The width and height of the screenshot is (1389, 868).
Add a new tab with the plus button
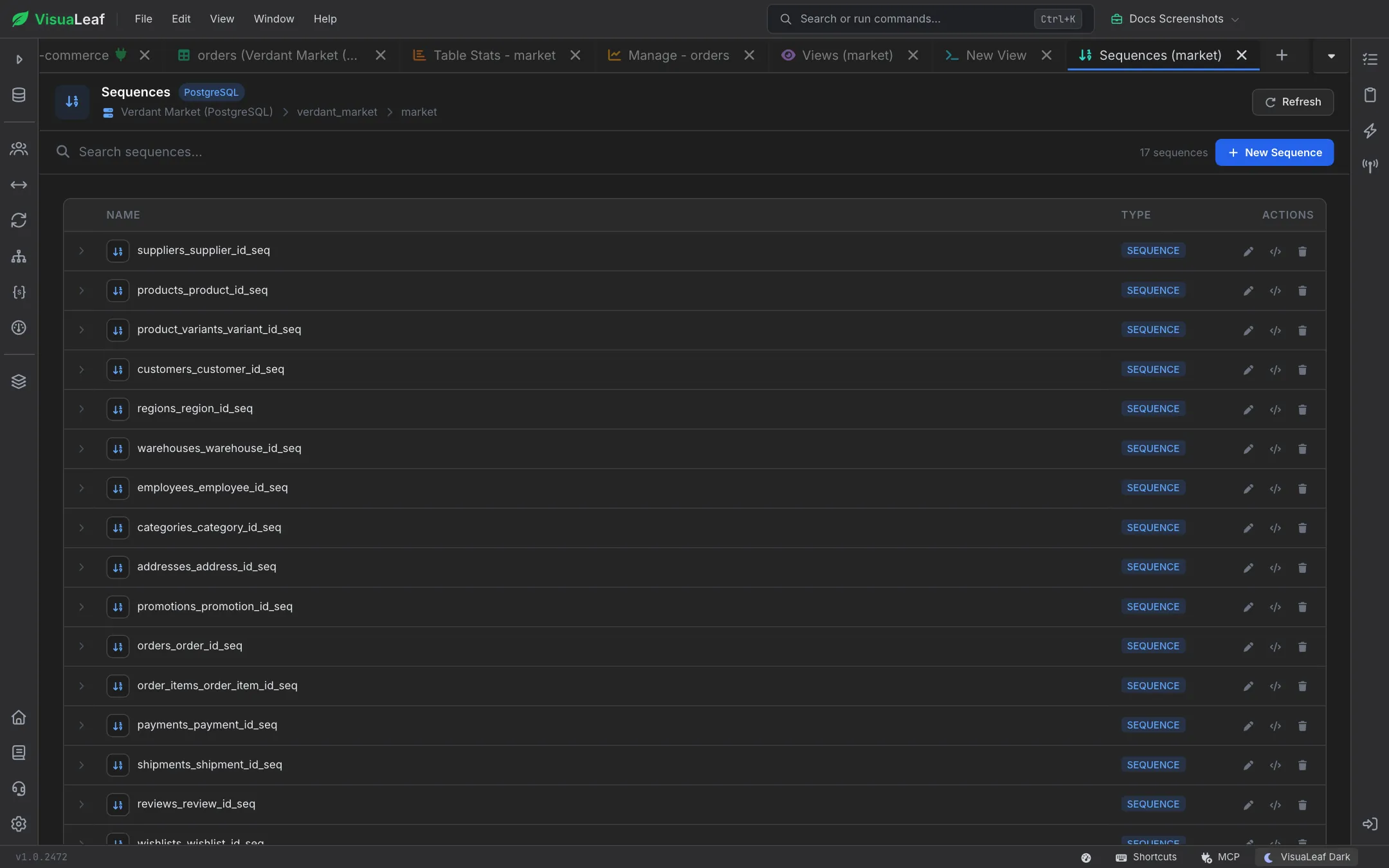click(x=1282, y=55)
